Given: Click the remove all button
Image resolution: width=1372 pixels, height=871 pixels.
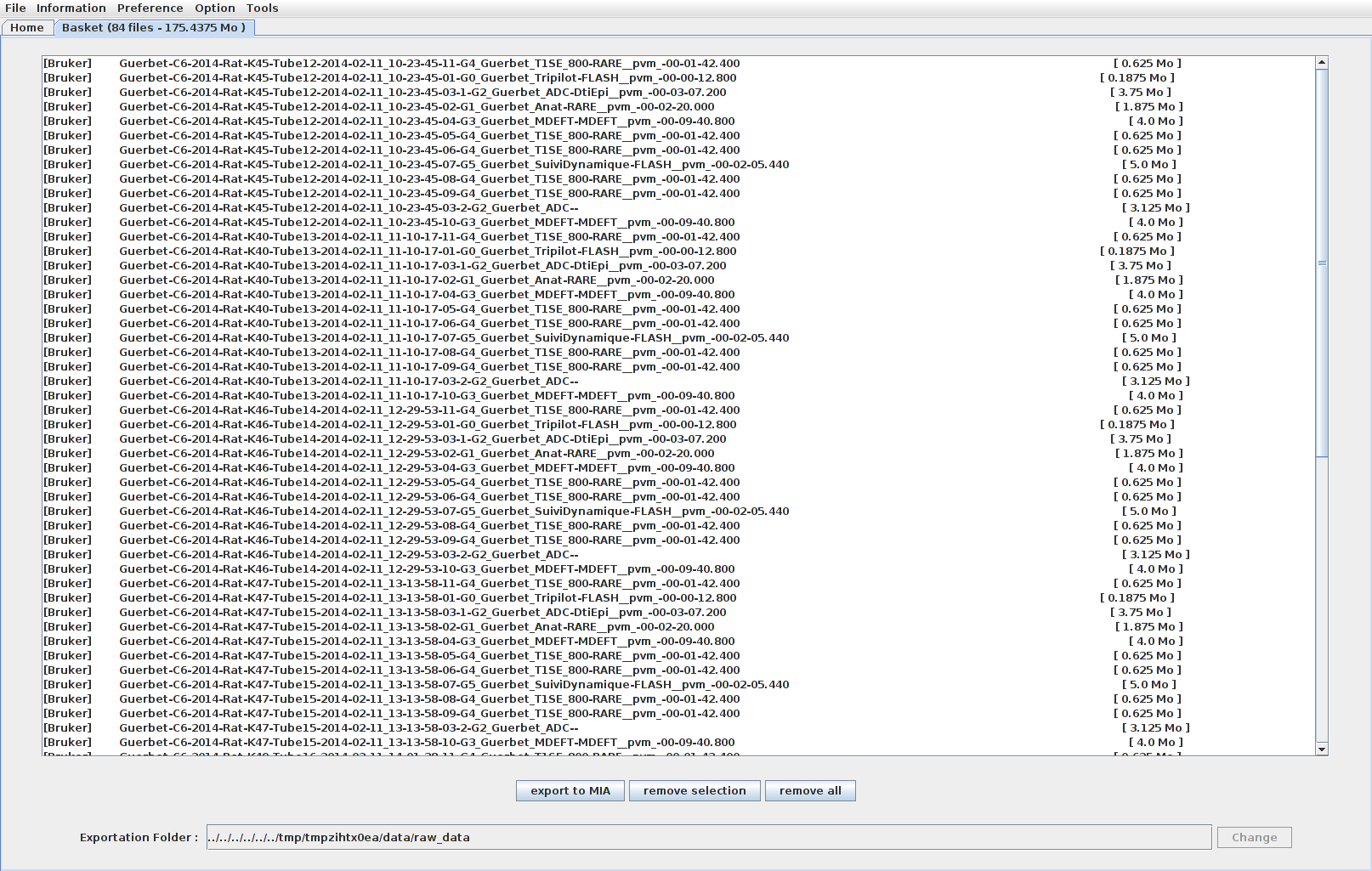Looking at the screenshot, I should tap(810, 790).
